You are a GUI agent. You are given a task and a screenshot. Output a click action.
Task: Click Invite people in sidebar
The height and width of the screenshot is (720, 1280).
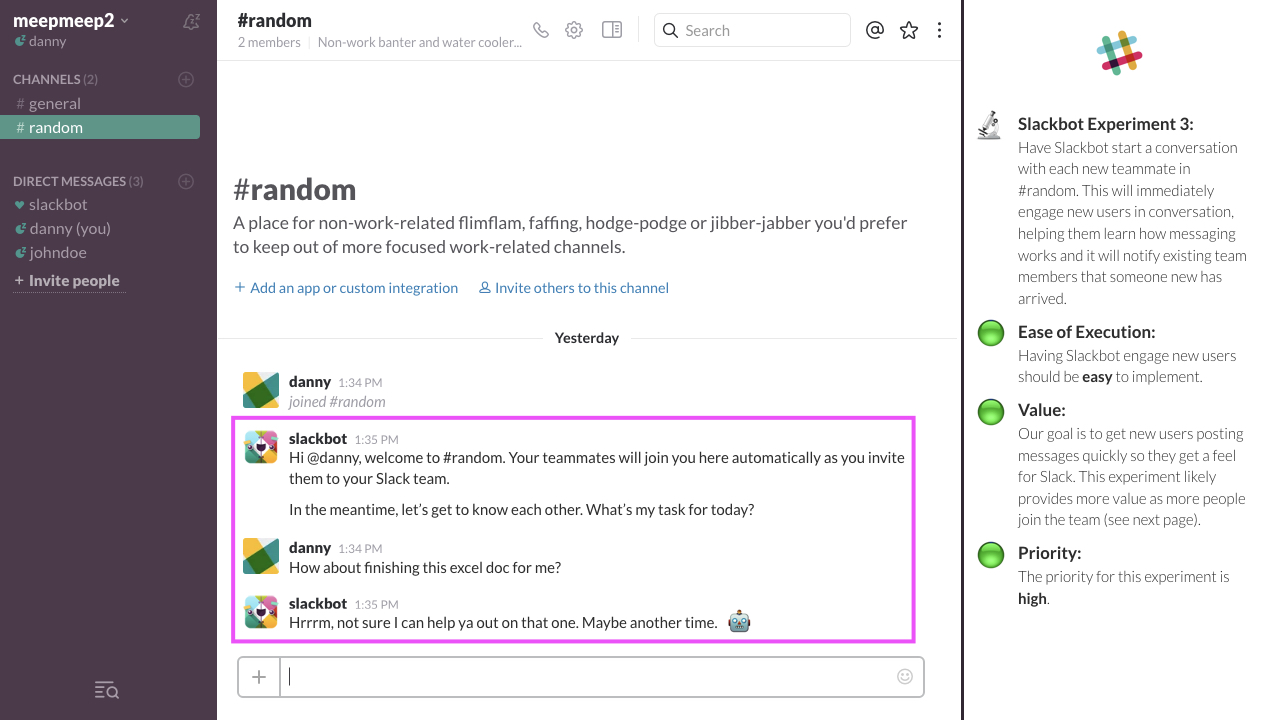pyautogui.click(x=66, y=281)
